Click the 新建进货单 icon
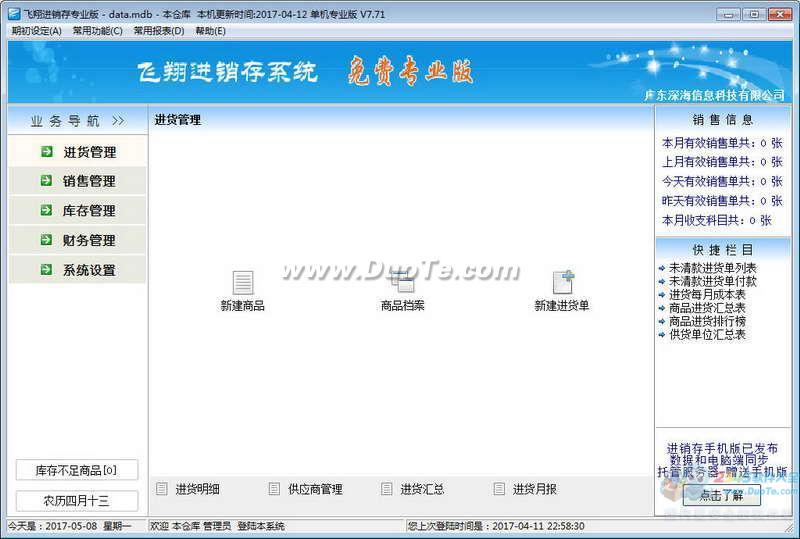Screen dimensions: 800x539 [x=562, y=283]
